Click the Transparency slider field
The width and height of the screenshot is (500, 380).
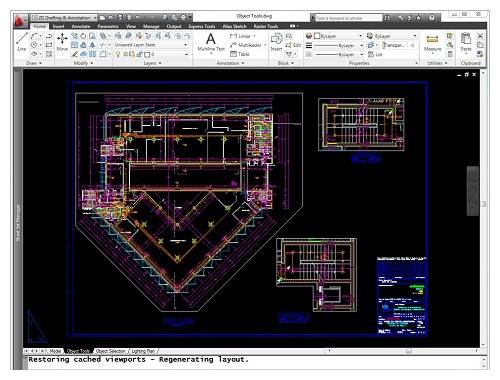coord(399,45)
